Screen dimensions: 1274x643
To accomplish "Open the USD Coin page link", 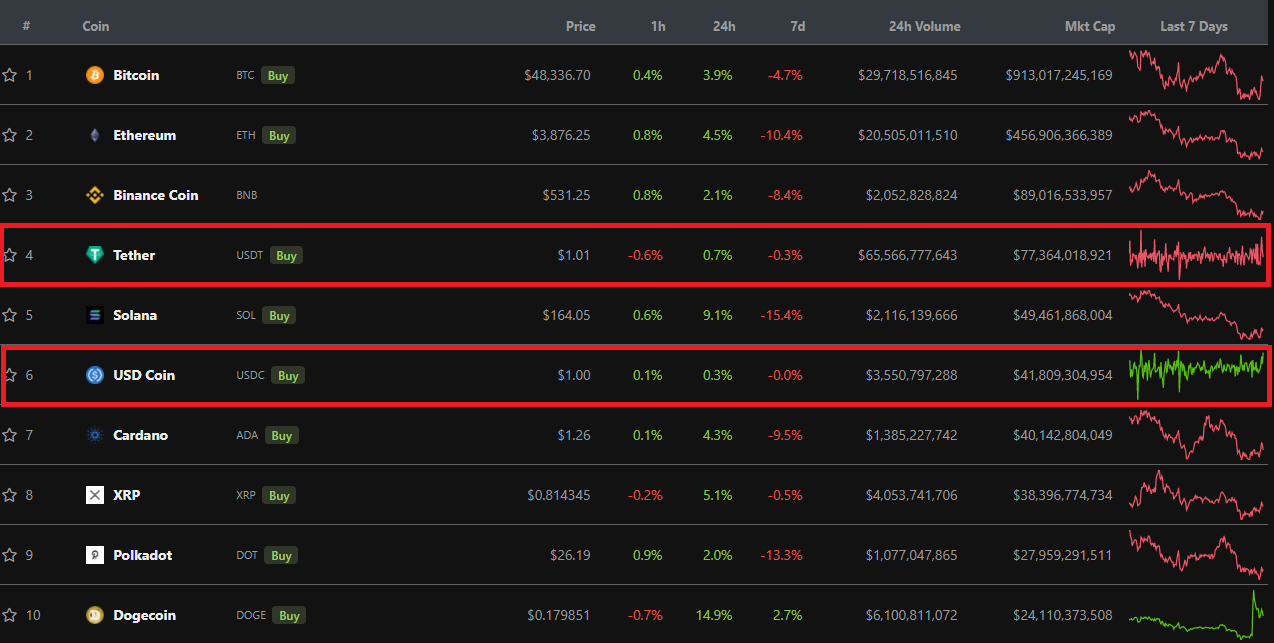I will 144,375.
